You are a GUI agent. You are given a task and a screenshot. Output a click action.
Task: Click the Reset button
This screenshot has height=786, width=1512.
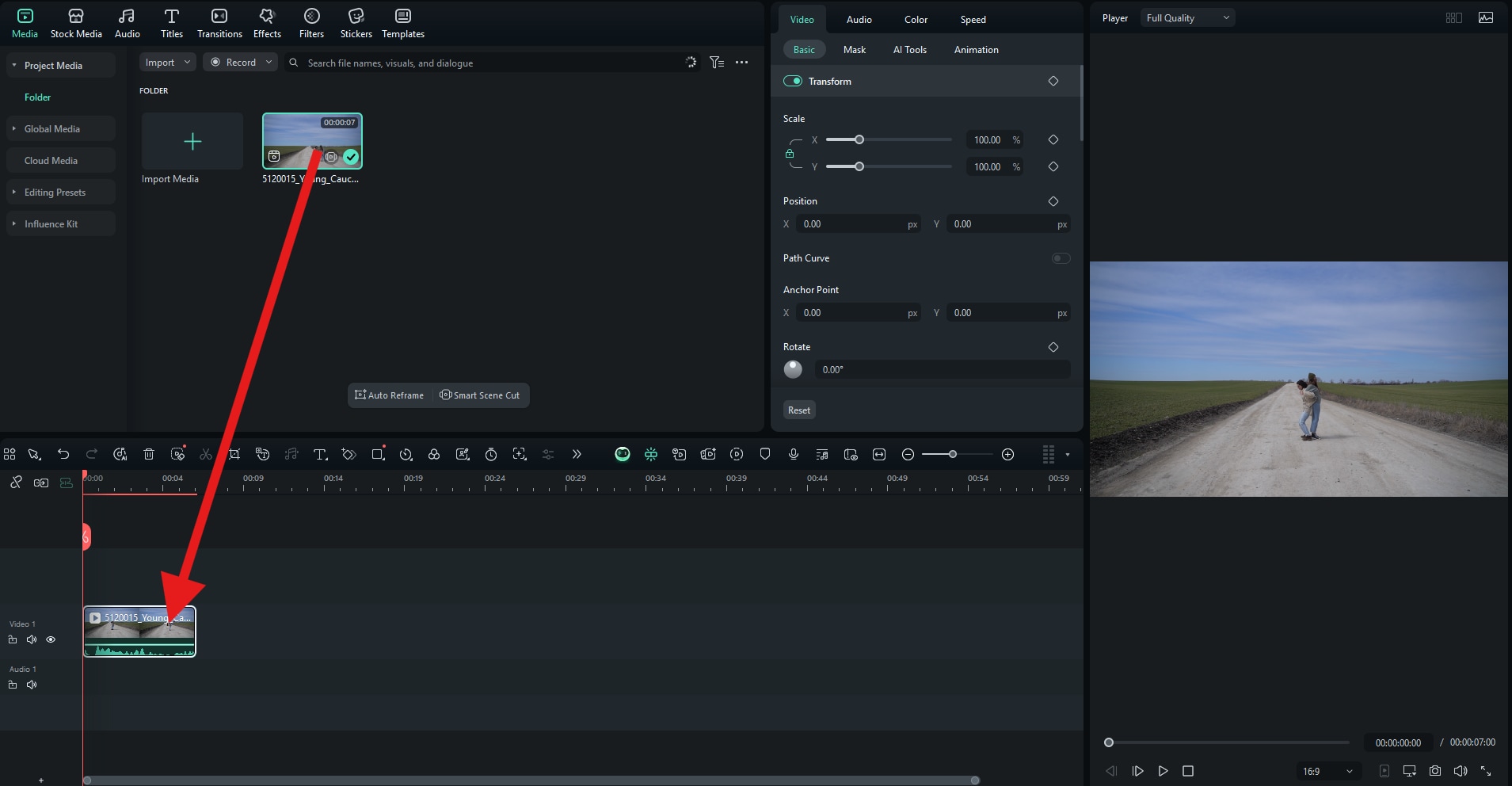799,410
